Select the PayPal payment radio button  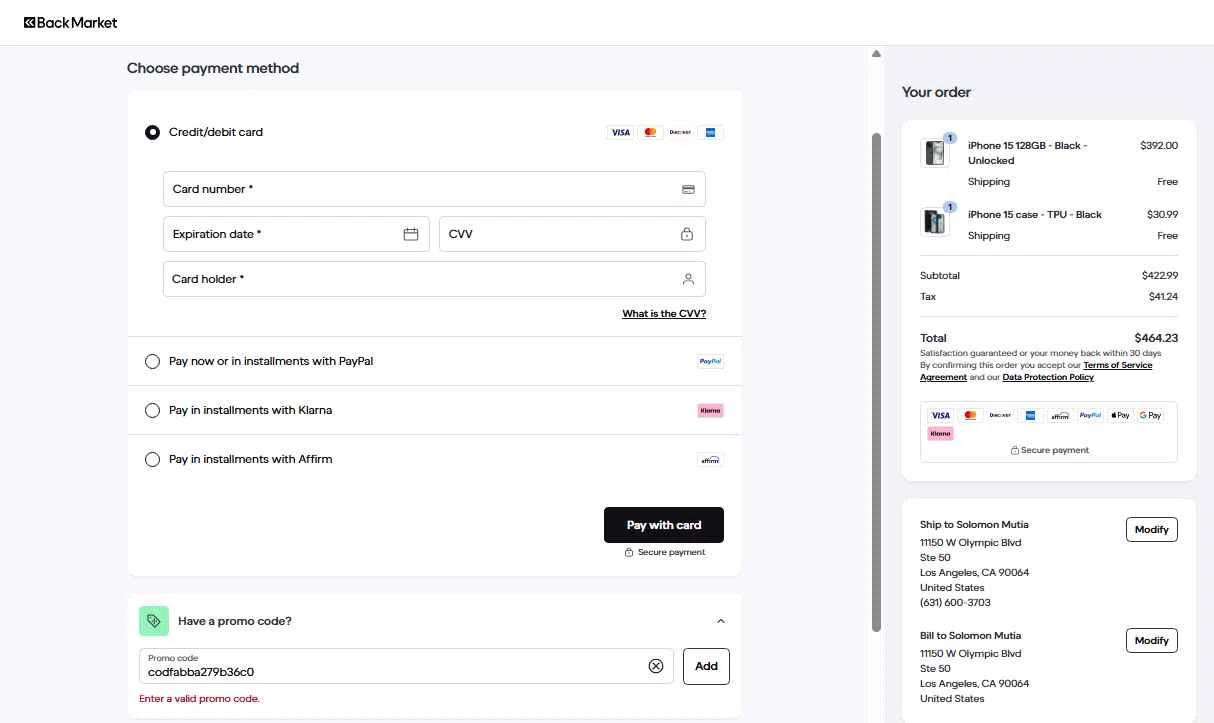[x=152, y=361]
